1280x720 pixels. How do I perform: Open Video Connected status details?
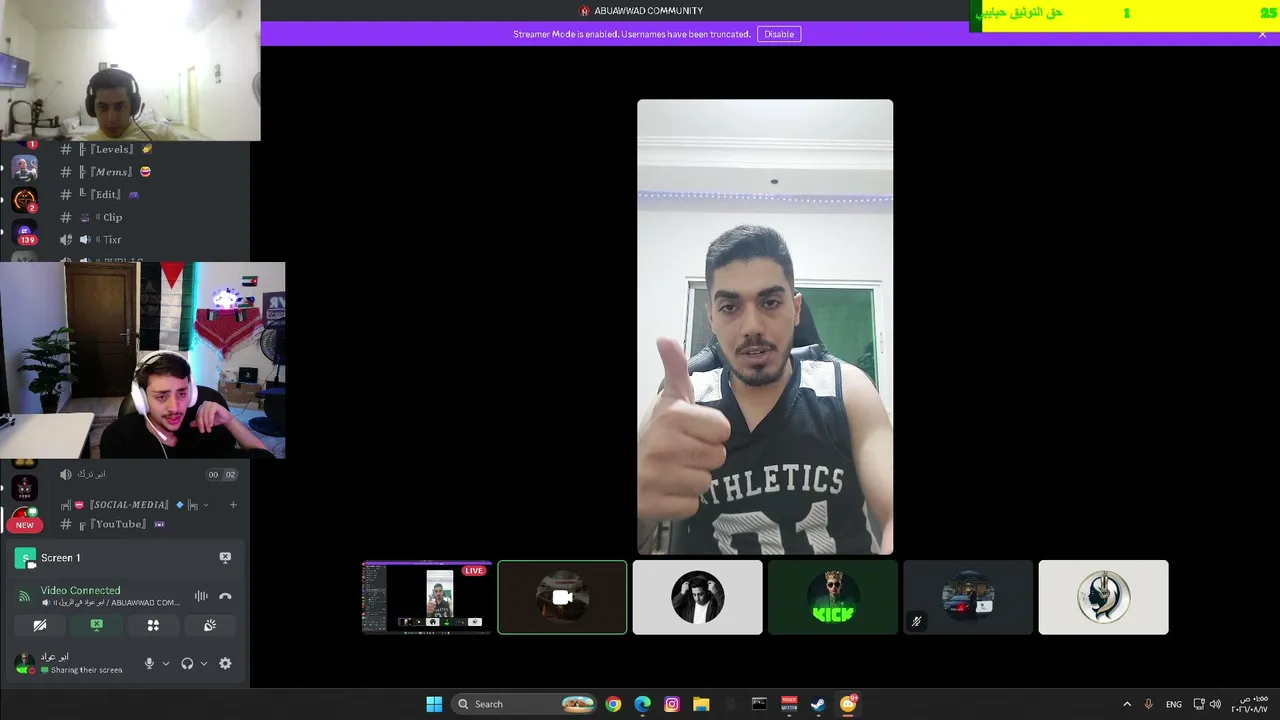(x=80, y=590)
